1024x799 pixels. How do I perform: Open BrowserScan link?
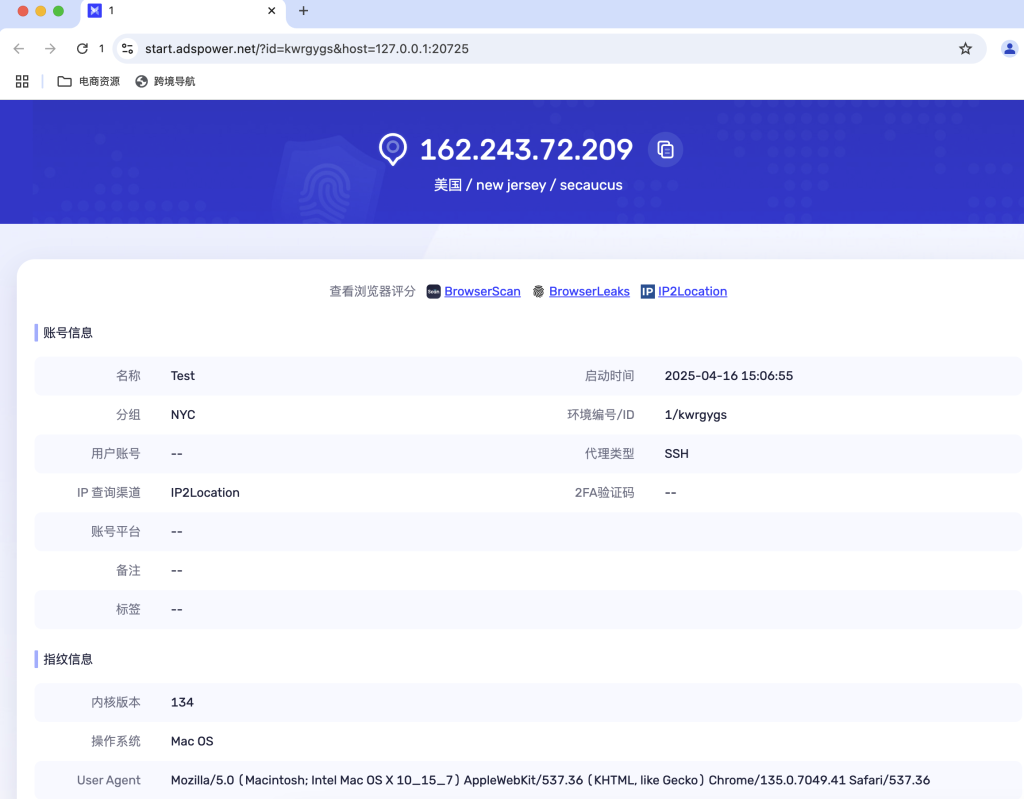pos(482,291)
